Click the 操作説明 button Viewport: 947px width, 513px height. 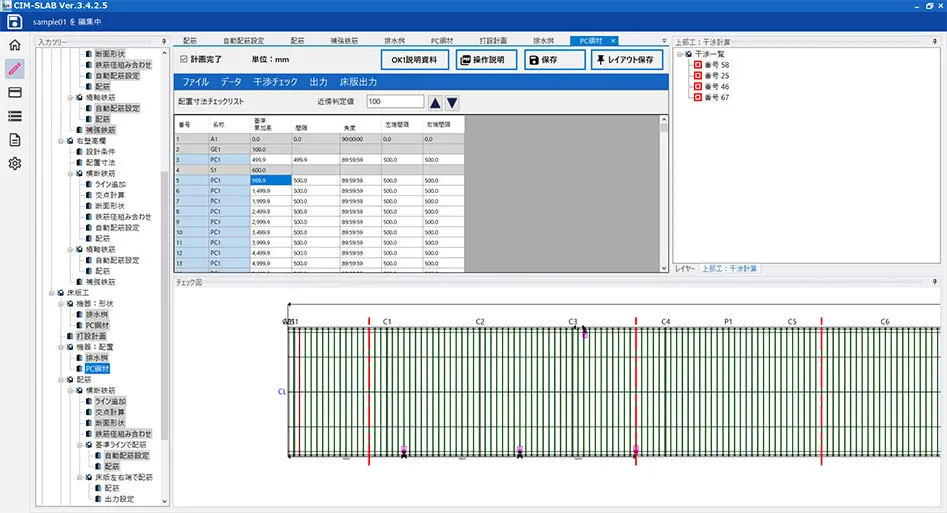[x=486, y=60]
